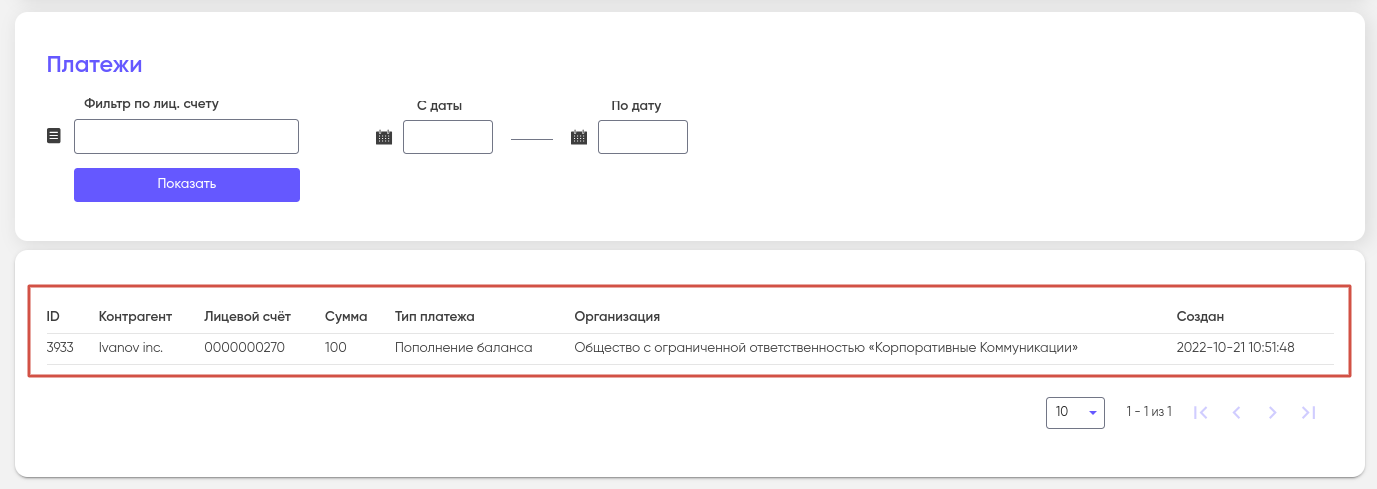Screen dimensions: 1377x489
Task: Click account number 0000000270 in the table
Action: coord(244,348)
